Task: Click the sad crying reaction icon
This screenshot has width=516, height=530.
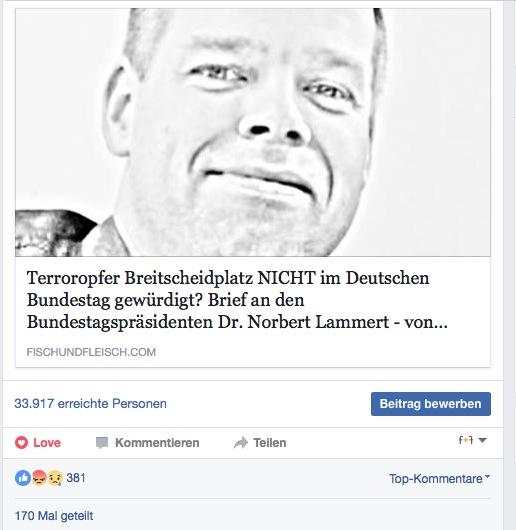Action: click(55, 478)
